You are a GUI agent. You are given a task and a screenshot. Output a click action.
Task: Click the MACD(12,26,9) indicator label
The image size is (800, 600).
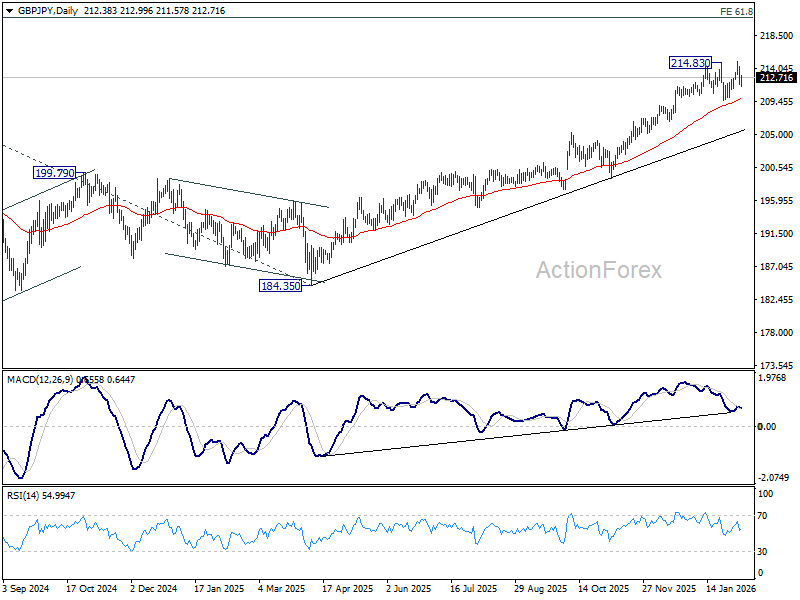(40, 380)
